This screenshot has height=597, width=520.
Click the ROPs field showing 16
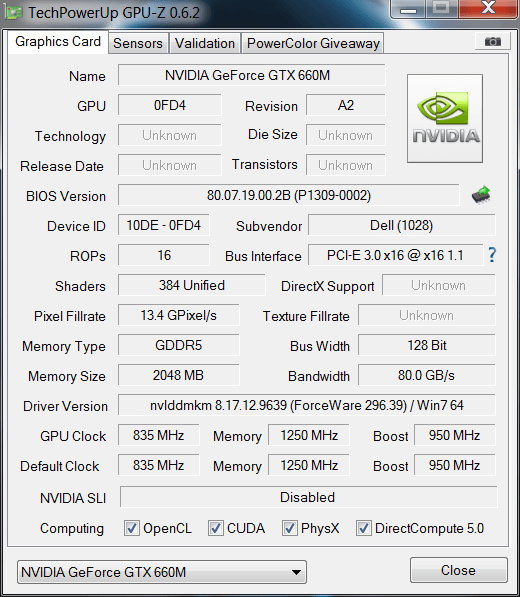[x=163, y=255]
